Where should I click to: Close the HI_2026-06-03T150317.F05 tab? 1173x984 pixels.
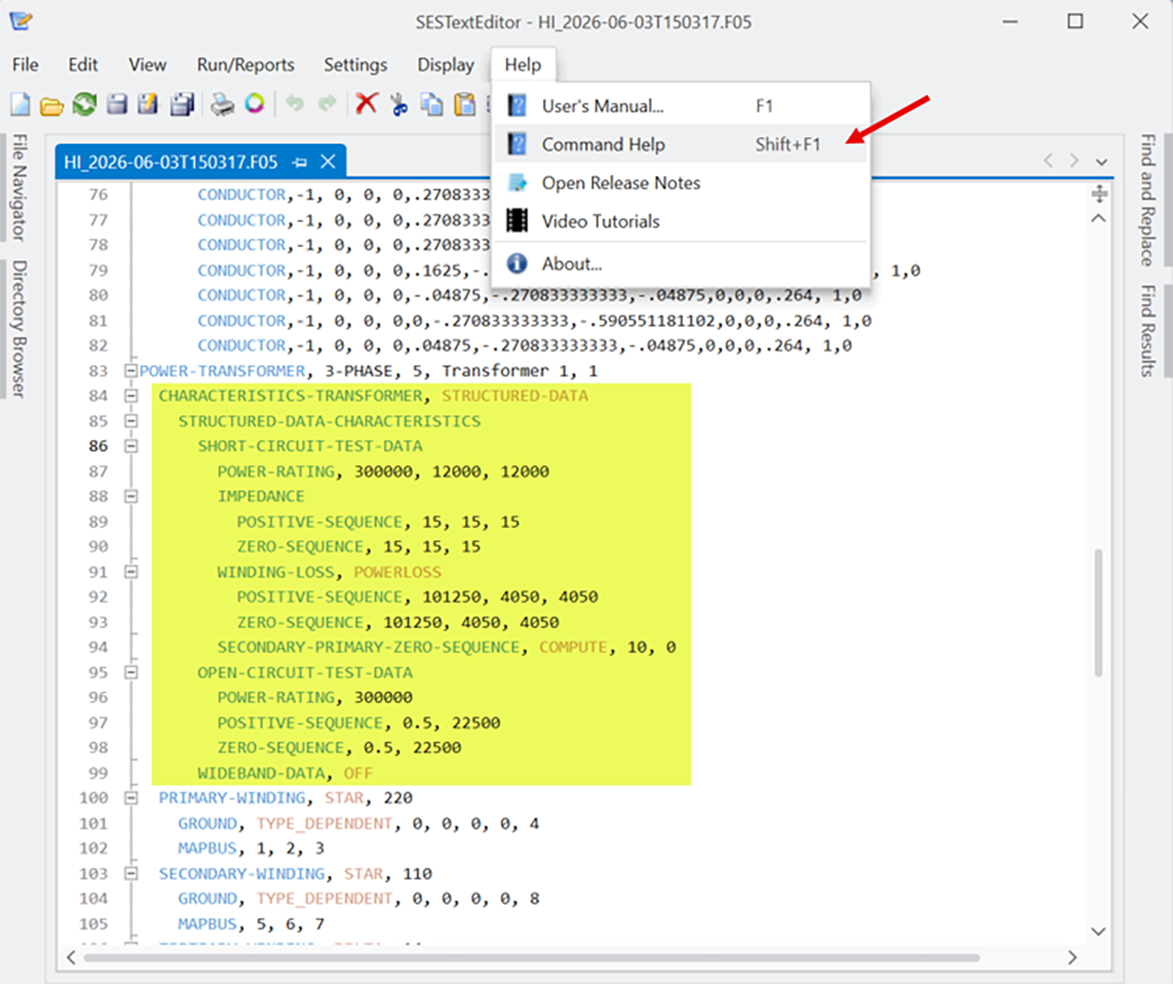click(328, 162)
